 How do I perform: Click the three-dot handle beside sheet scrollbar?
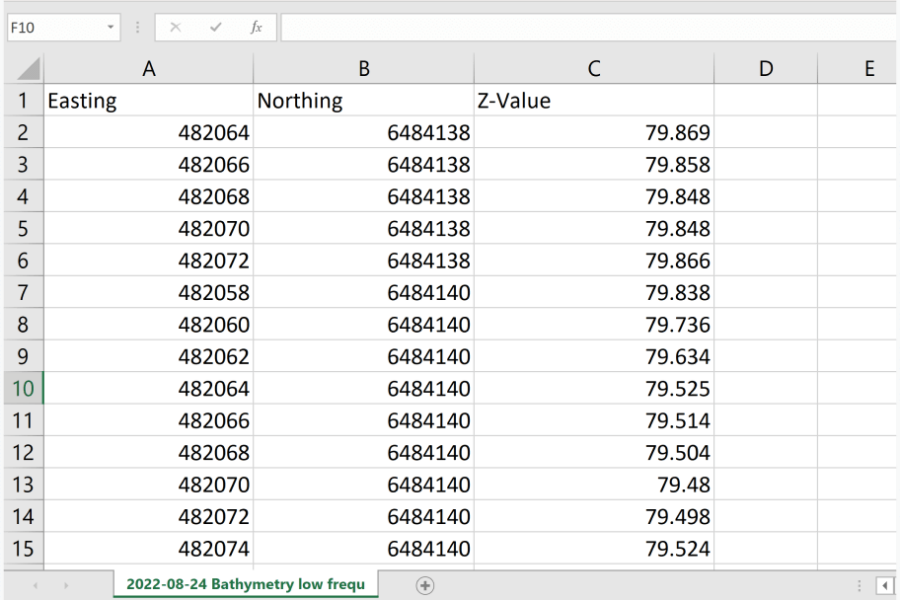tap(858, 585)
